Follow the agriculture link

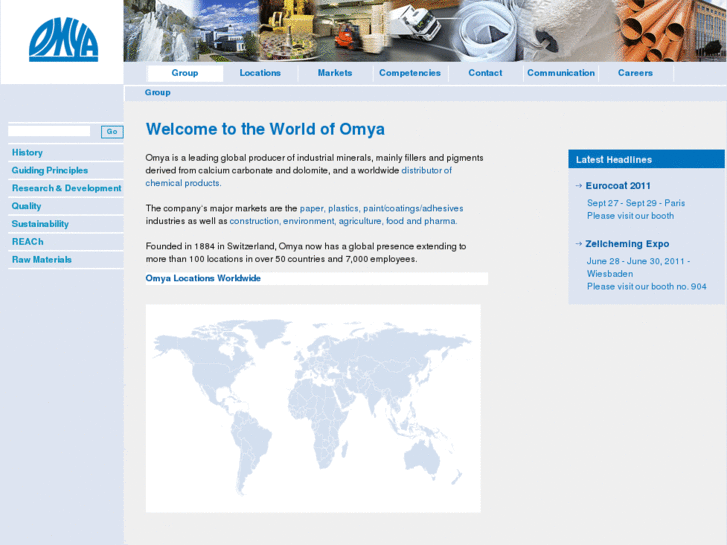pyautogui.click(x=360, y=221)
